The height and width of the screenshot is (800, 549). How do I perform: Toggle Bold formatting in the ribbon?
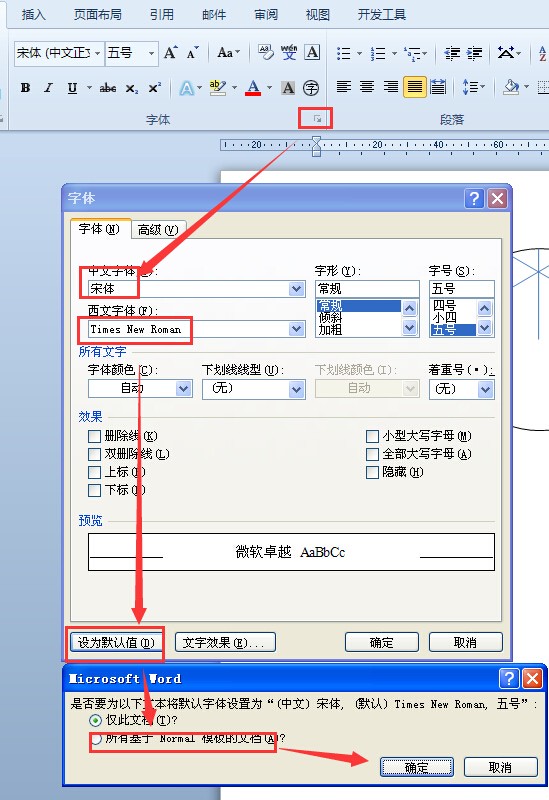pyautogui.click(x=25, y=88)
